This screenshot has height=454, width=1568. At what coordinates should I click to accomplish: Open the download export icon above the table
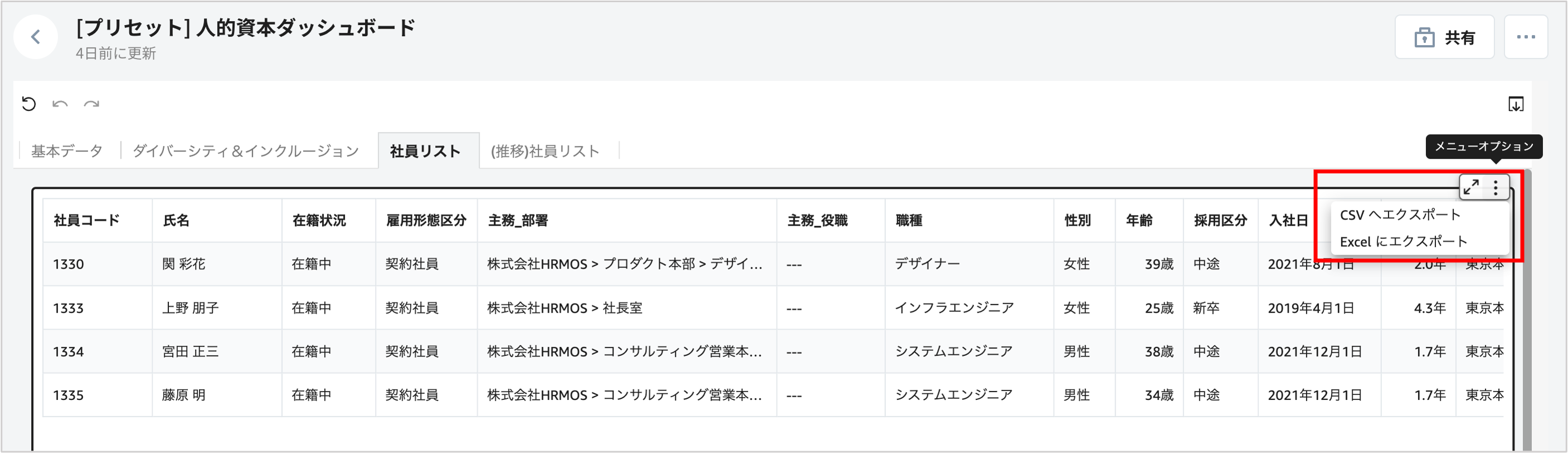[1516, 104]
